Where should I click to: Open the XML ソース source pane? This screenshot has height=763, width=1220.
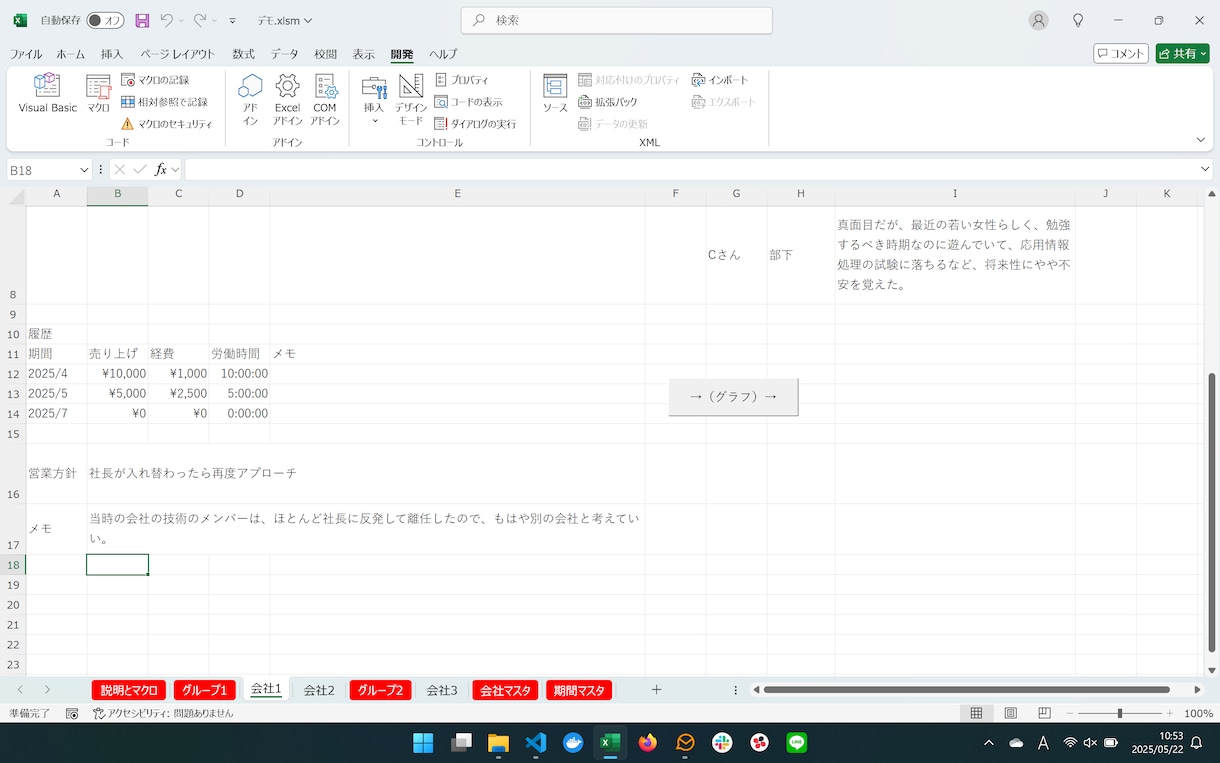[555, 95]
